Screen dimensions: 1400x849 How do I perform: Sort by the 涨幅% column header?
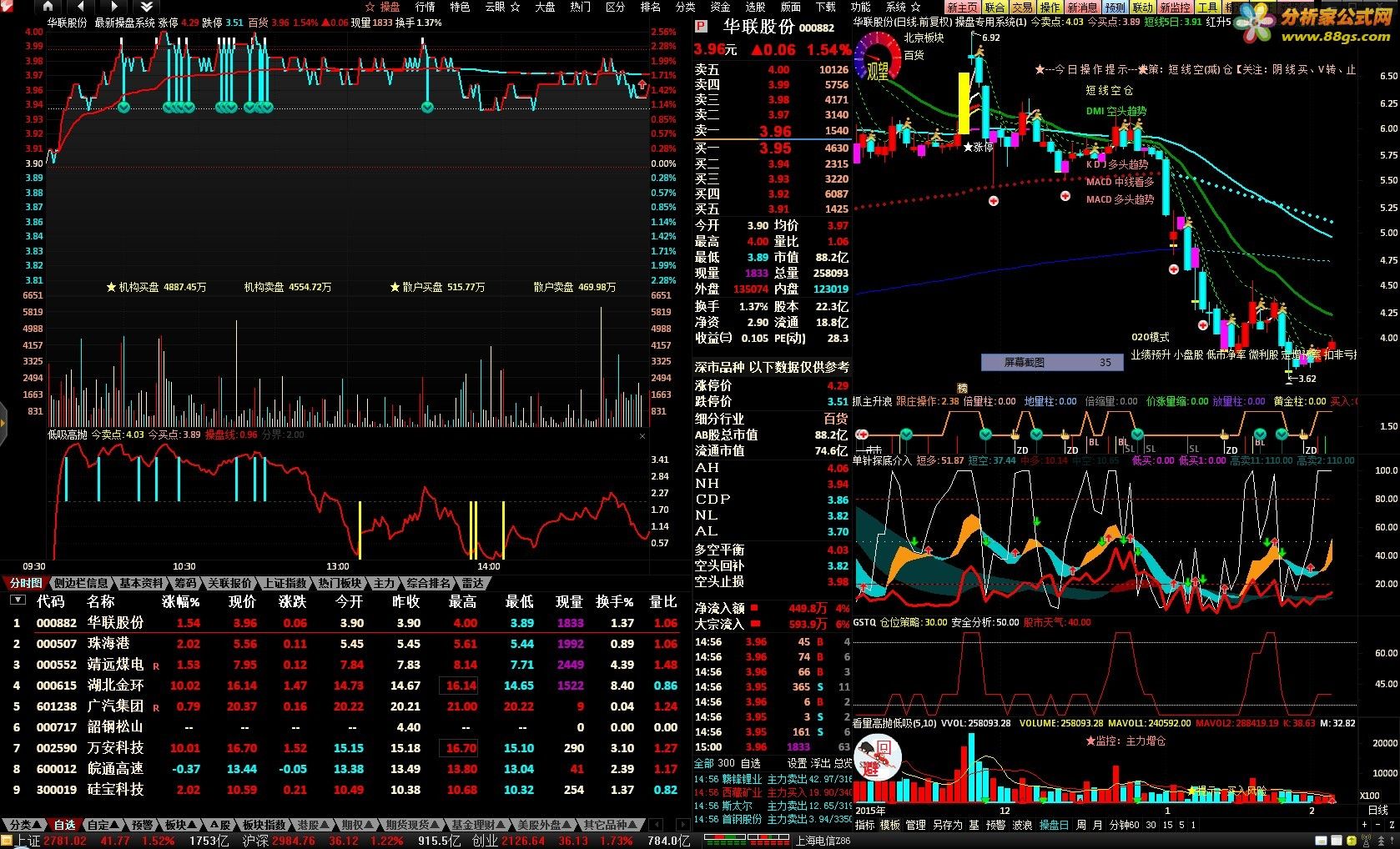click(x=181, y=601)
